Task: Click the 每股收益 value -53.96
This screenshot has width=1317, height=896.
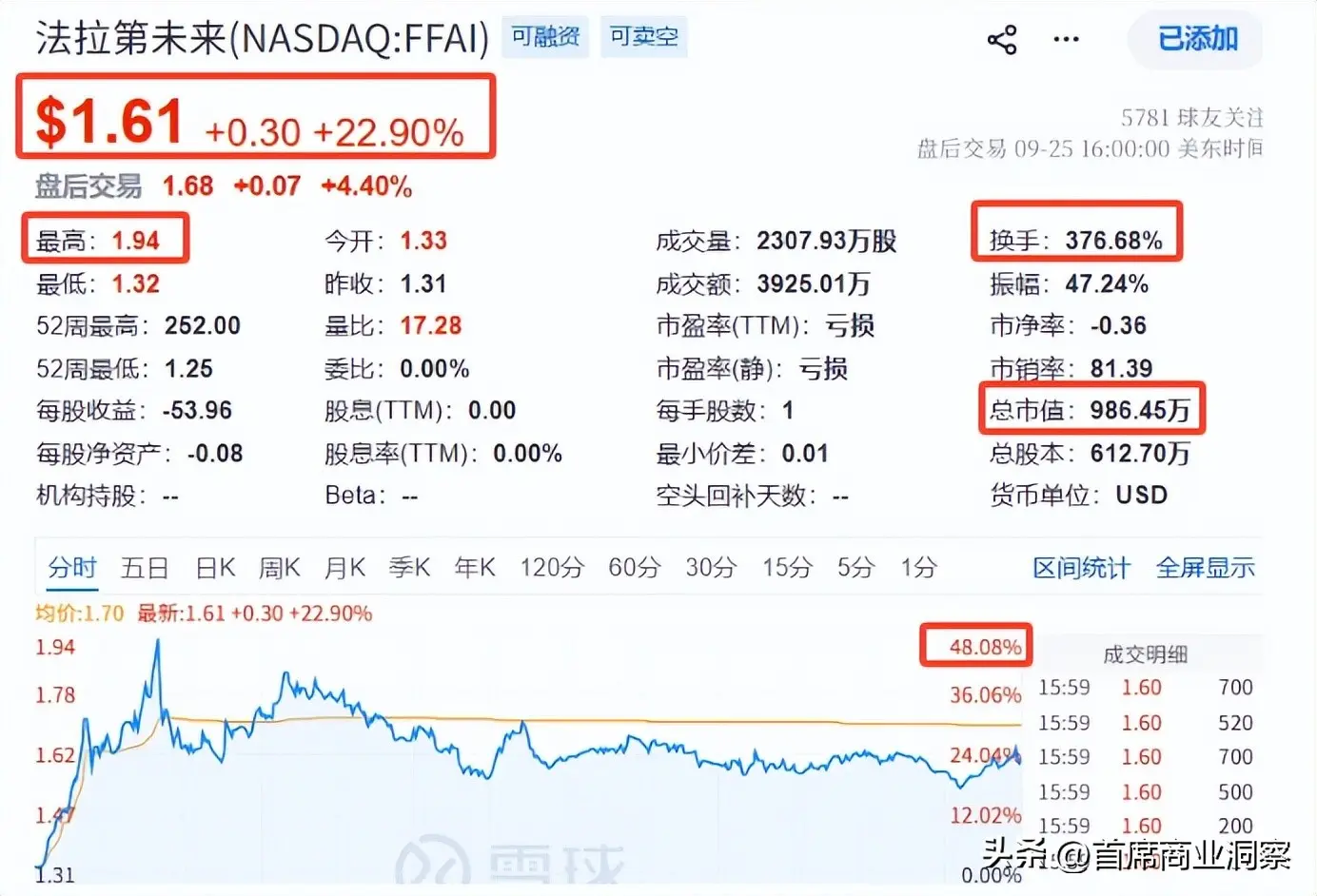Action: tap(197, 410)
